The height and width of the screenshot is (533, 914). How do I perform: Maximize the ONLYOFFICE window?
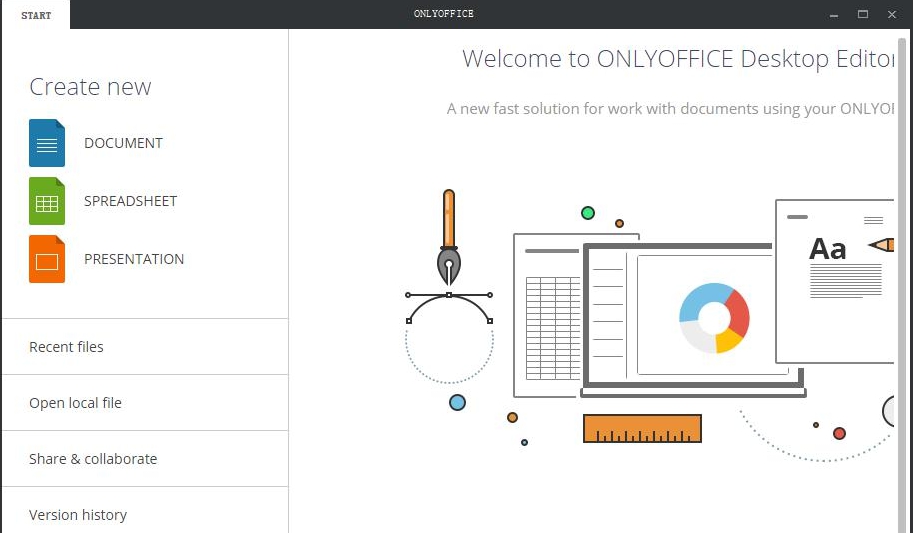click(863, 14)
